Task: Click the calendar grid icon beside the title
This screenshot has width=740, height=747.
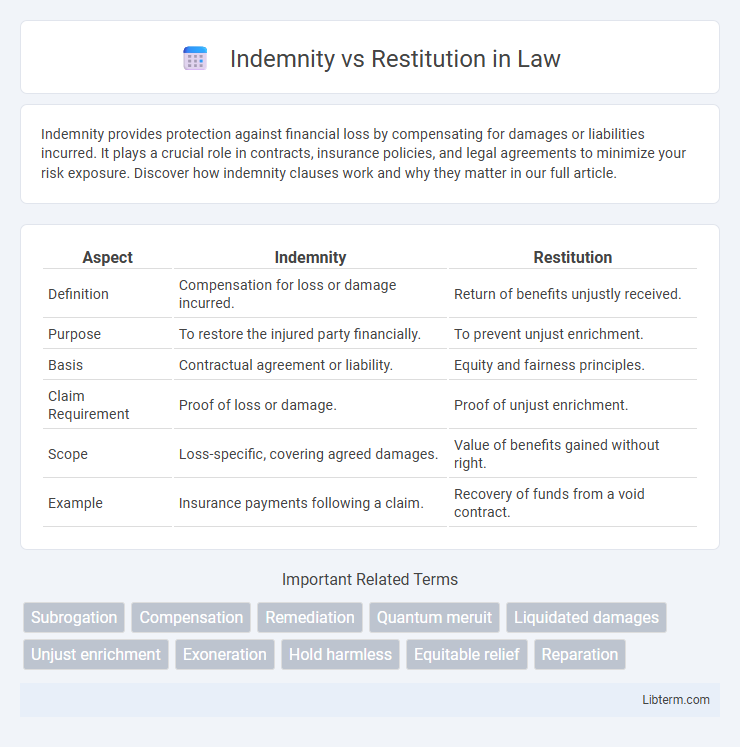Action: (195, 59)
